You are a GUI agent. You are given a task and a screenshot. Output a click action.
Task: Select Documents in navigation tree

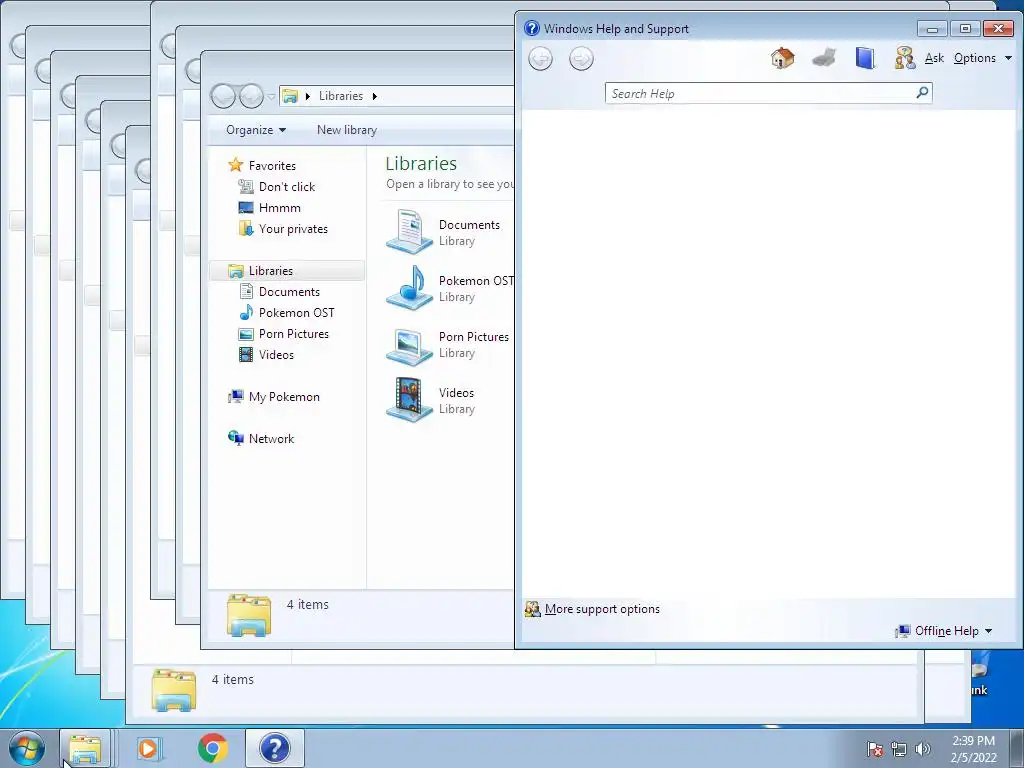(289, 292)
